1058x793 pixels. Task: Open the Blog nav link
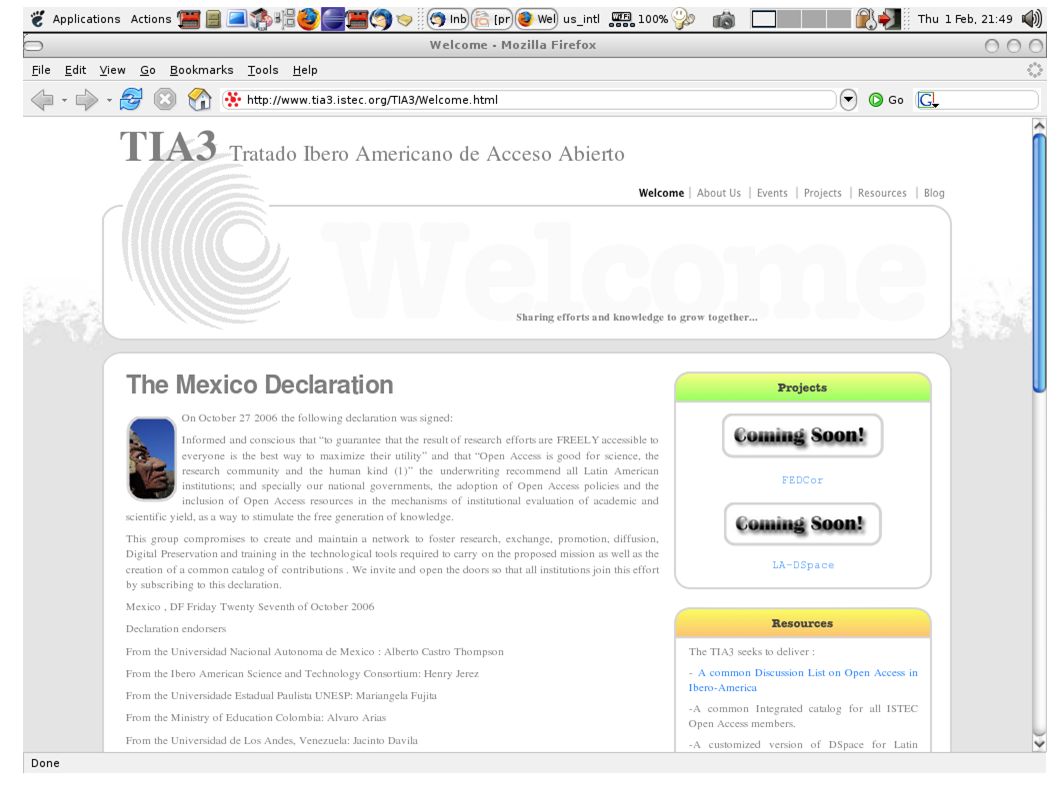coord(934,193)
